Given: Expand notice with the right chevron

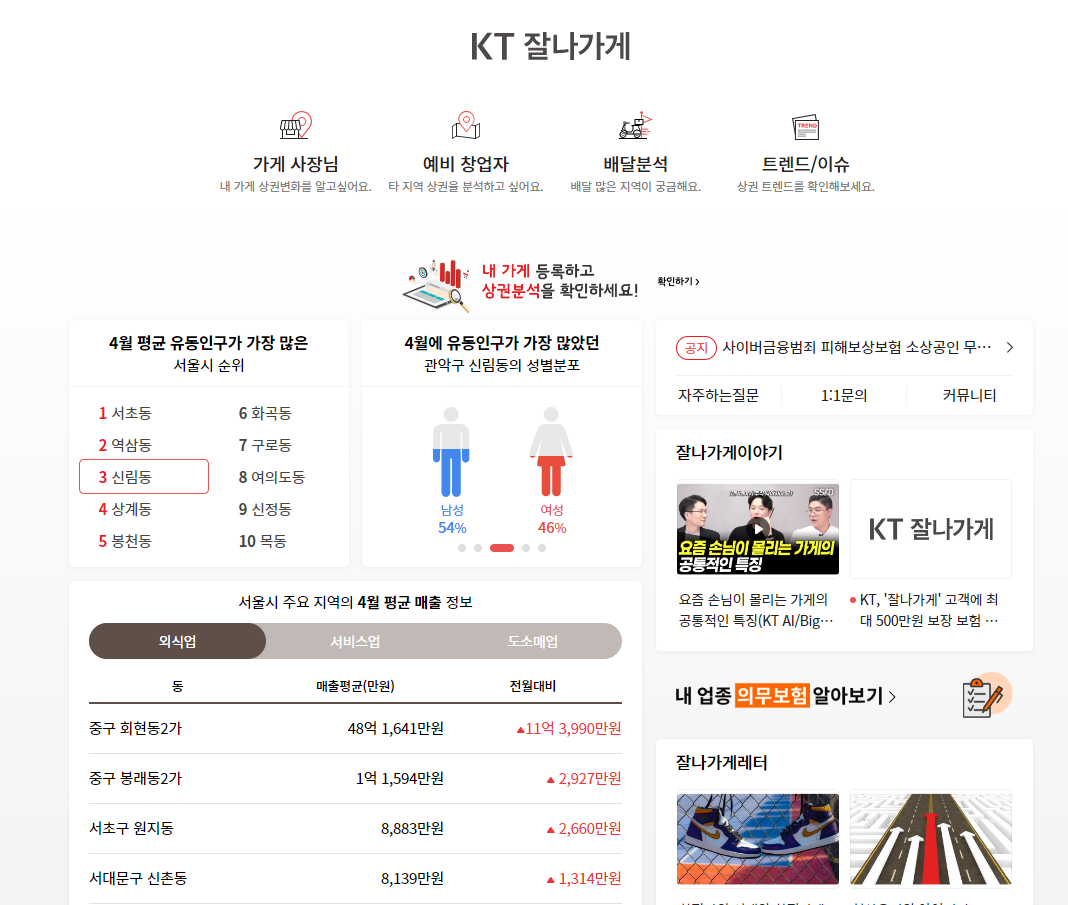Looking at the screenshot, I should [1009, 347].
